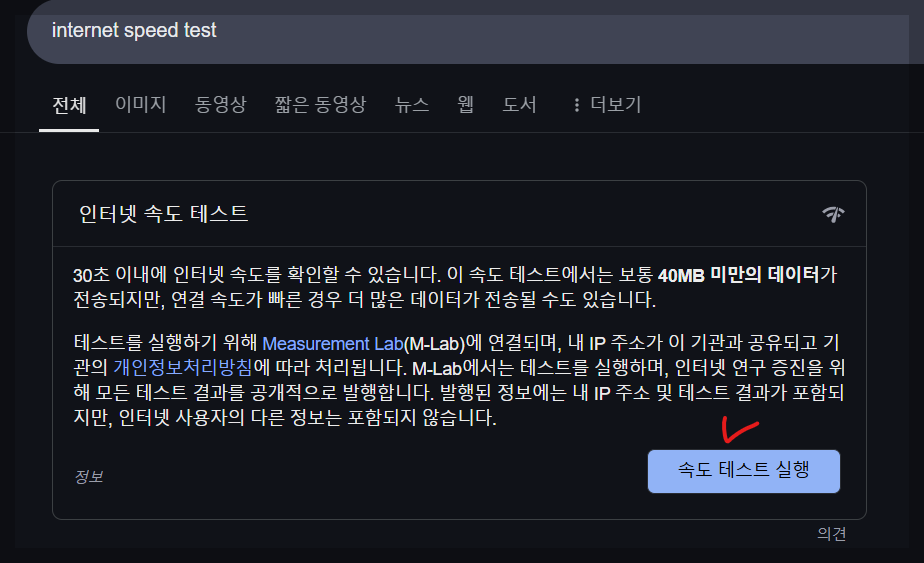Switch to the 전체 tab

coord(69,105)
